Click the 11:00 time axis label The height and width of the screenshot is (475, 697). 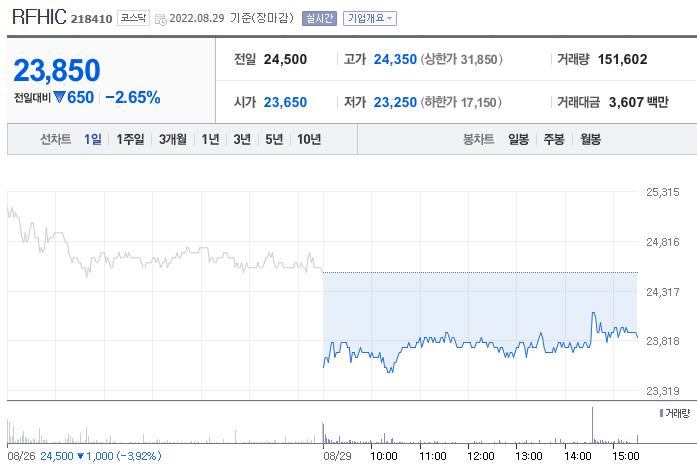click(433, 456)
